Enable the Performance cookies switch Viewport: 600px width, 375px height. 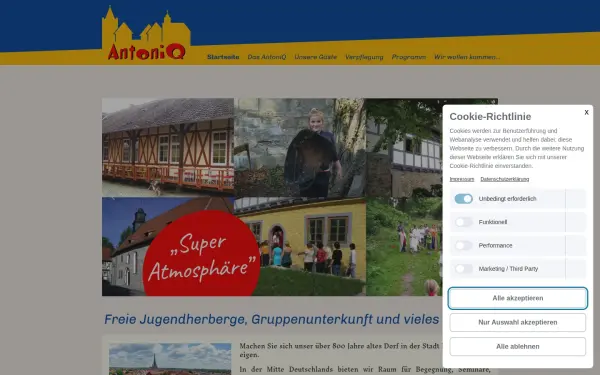[x=463, y=245]
